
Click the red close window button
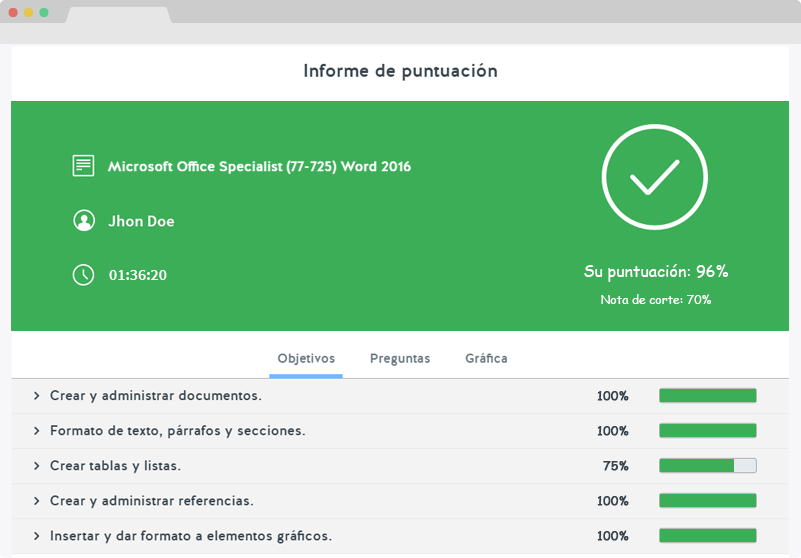pos(13,12)
